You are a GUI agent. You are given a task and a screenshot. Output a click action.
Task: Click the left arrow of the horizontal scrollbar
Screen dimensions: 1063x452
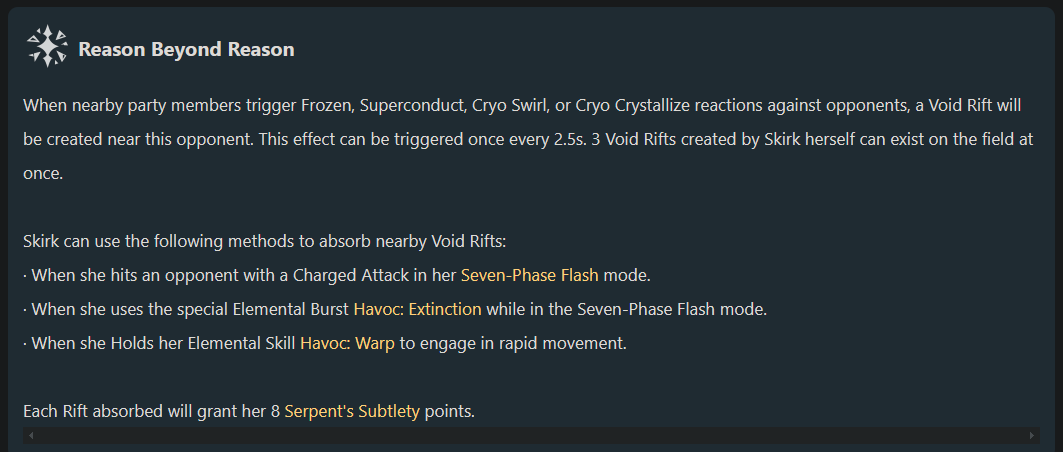click(x=31, y=435)
